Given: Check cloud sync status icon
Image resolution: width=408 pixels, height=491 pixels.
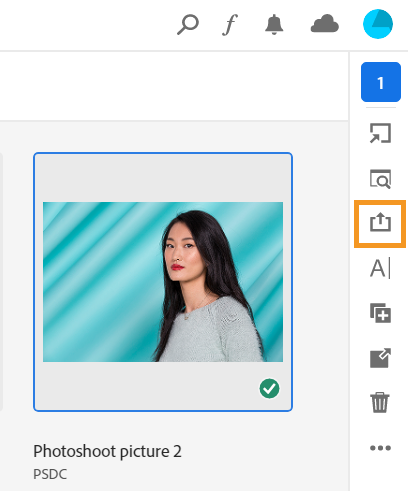Looking at the screenshot, I should (x=324, y=24).
